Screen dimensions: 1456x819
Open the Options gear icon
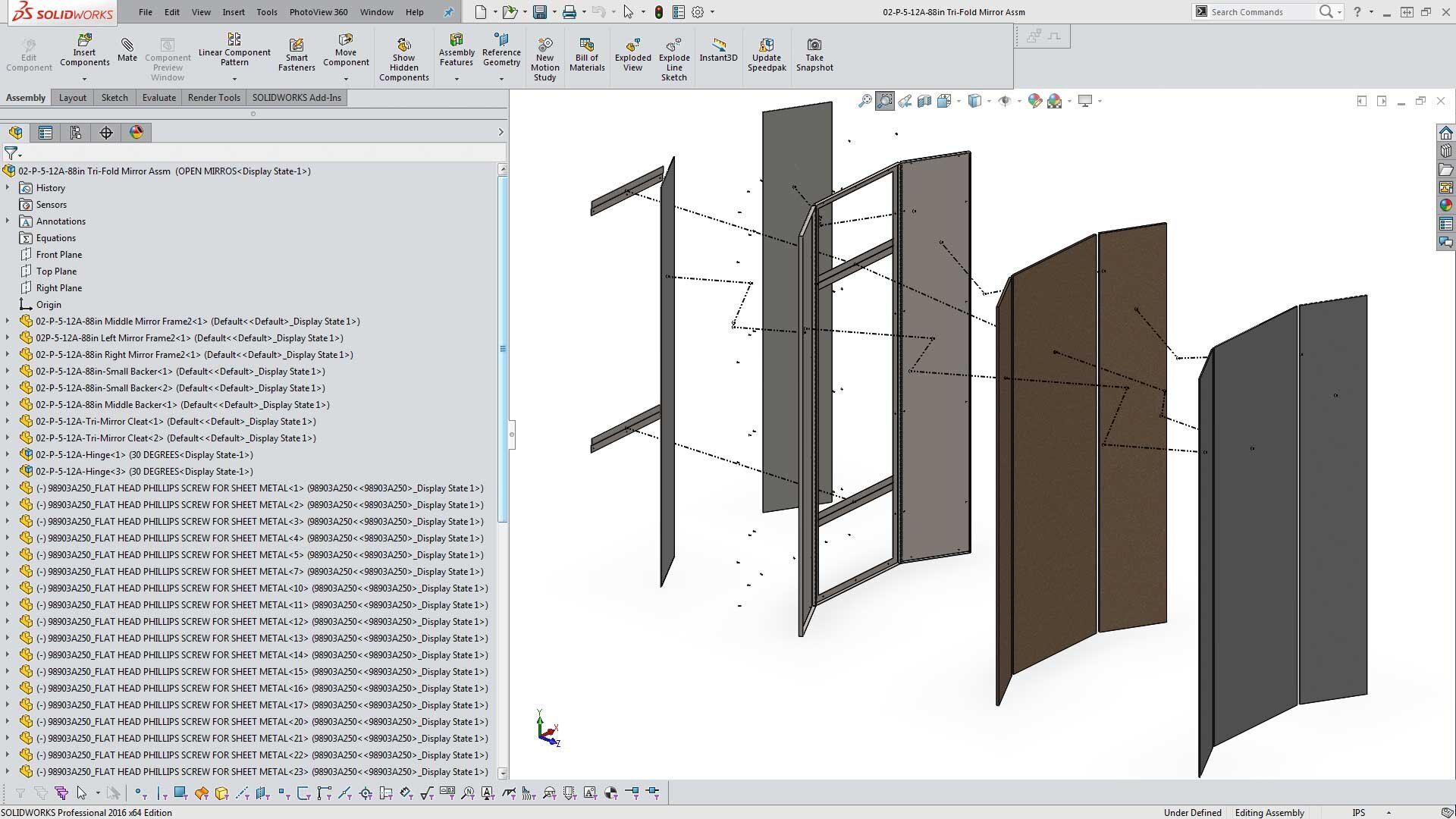[698, 12]
